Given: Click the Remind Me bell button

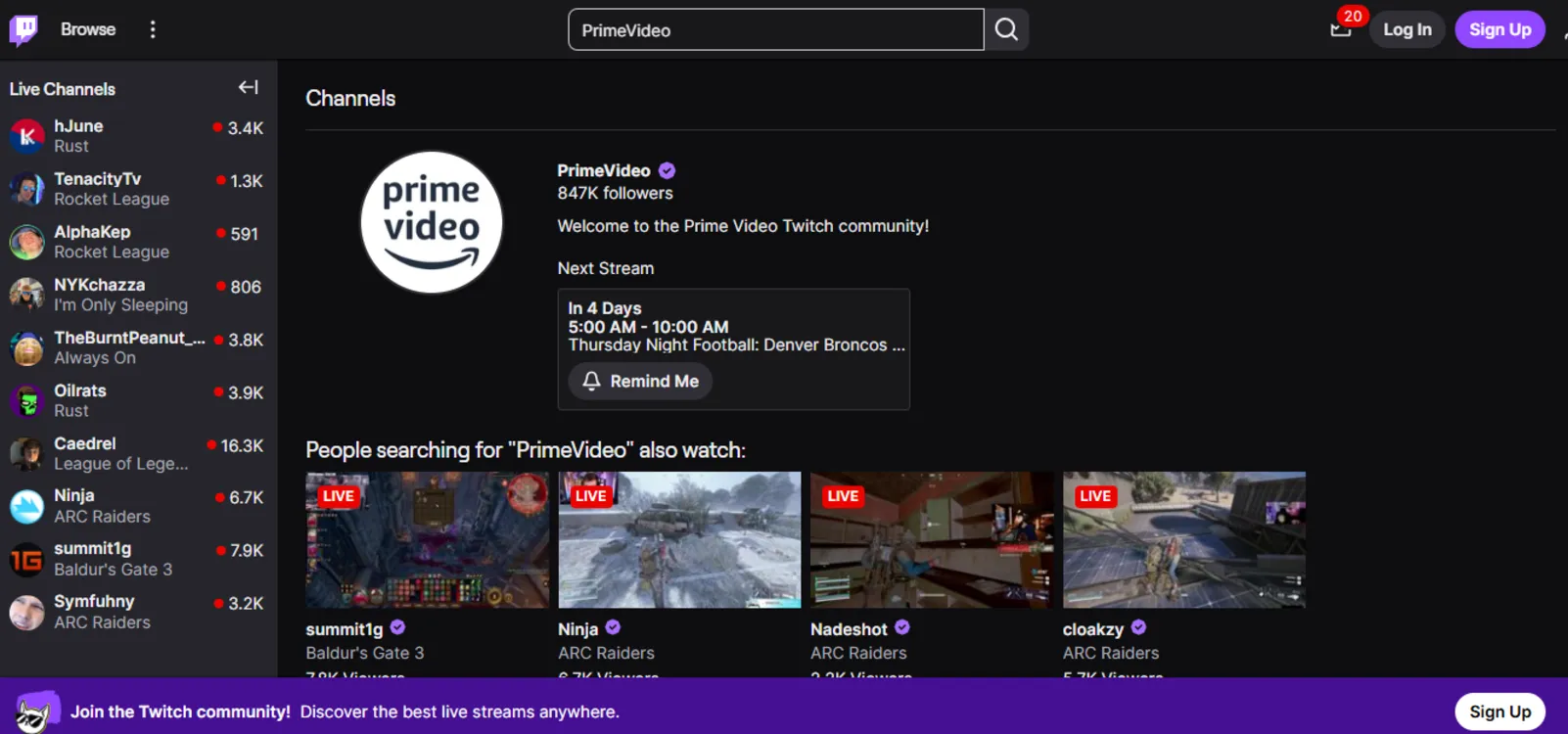Looking at the screenshot, I should (640, 381).
